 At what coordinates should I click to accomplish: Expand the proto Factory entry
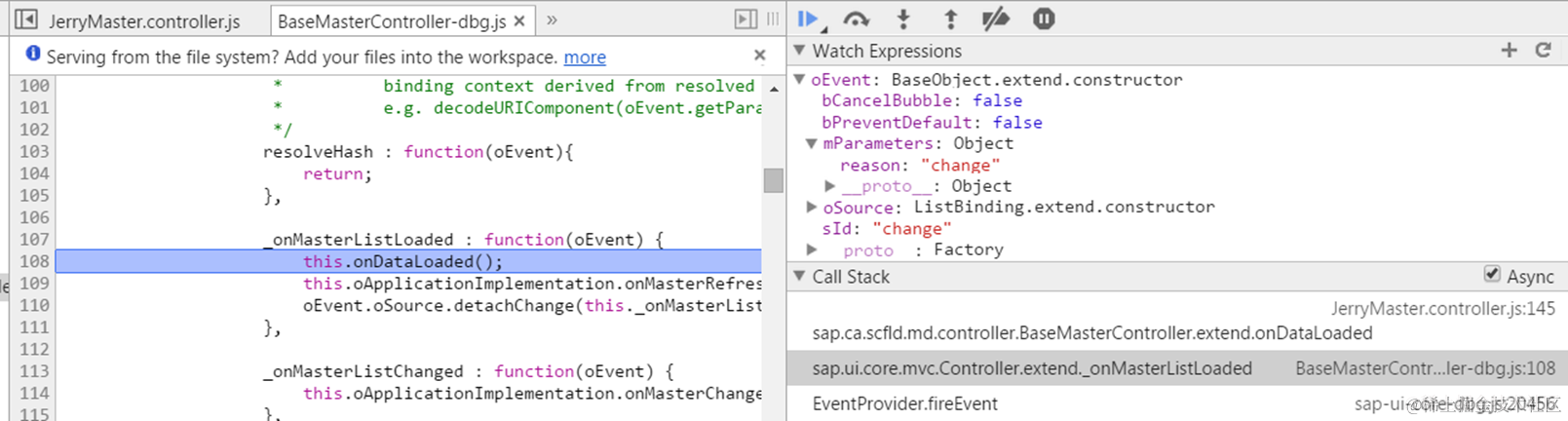pyautogui.click(x=811, y=249)
